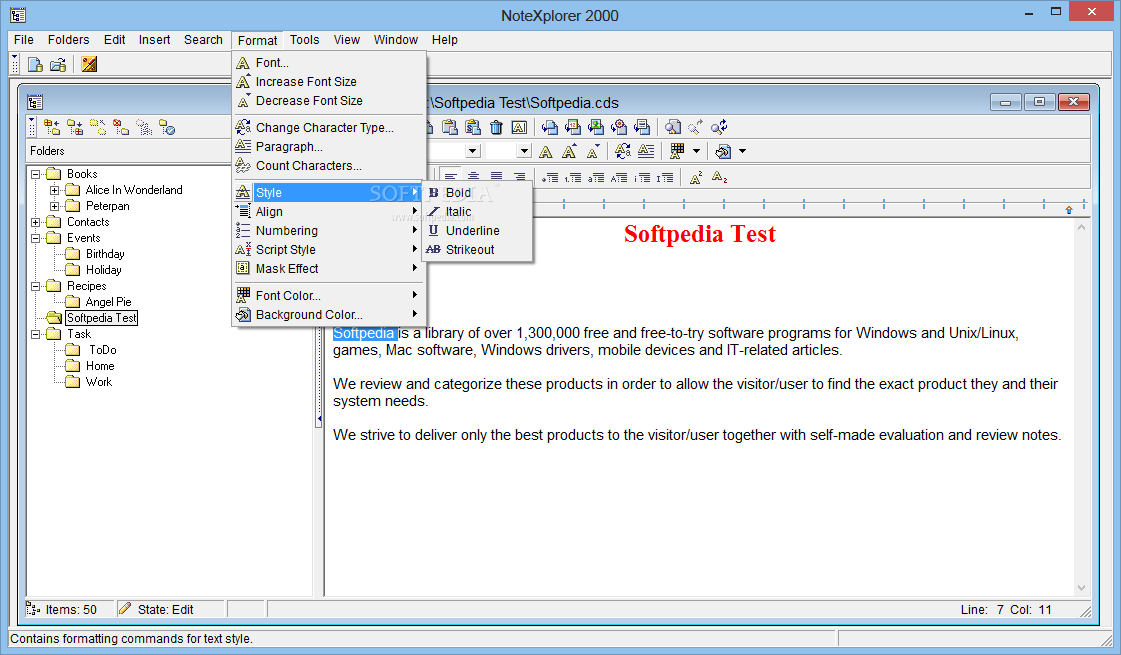Choose Italic from Style submenu
This screenshot has height=655, width=1121.
[478, 212]
